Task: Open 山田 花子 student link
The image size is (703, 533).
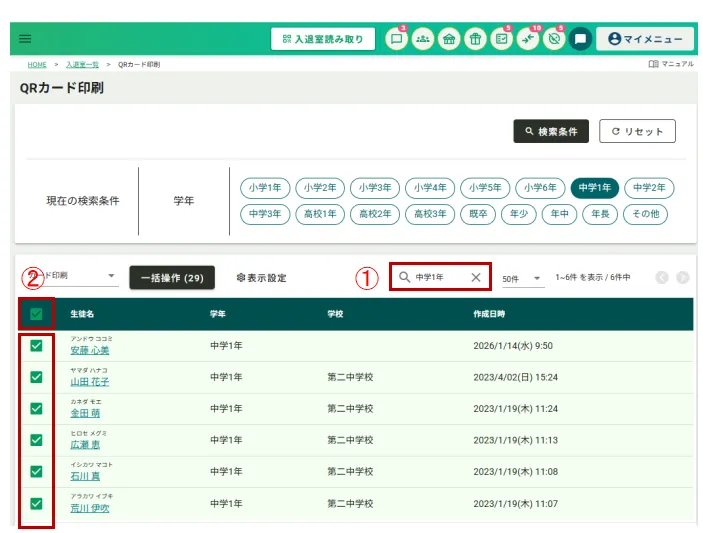Action: 90,382
